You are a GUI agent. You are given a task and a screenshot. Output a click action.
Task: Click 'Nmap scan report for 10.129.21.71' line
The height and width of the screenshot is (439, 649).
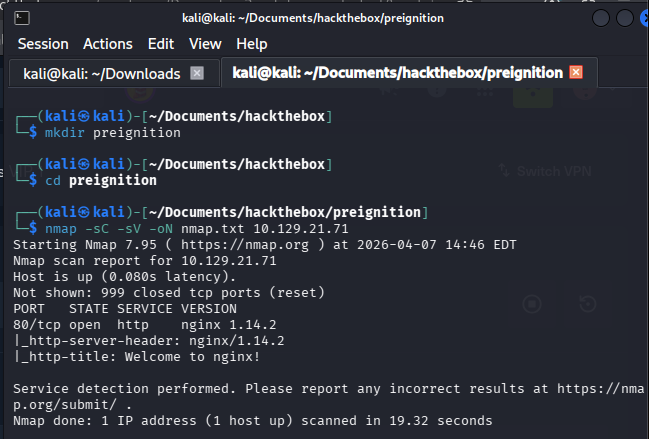click(144, 261)
